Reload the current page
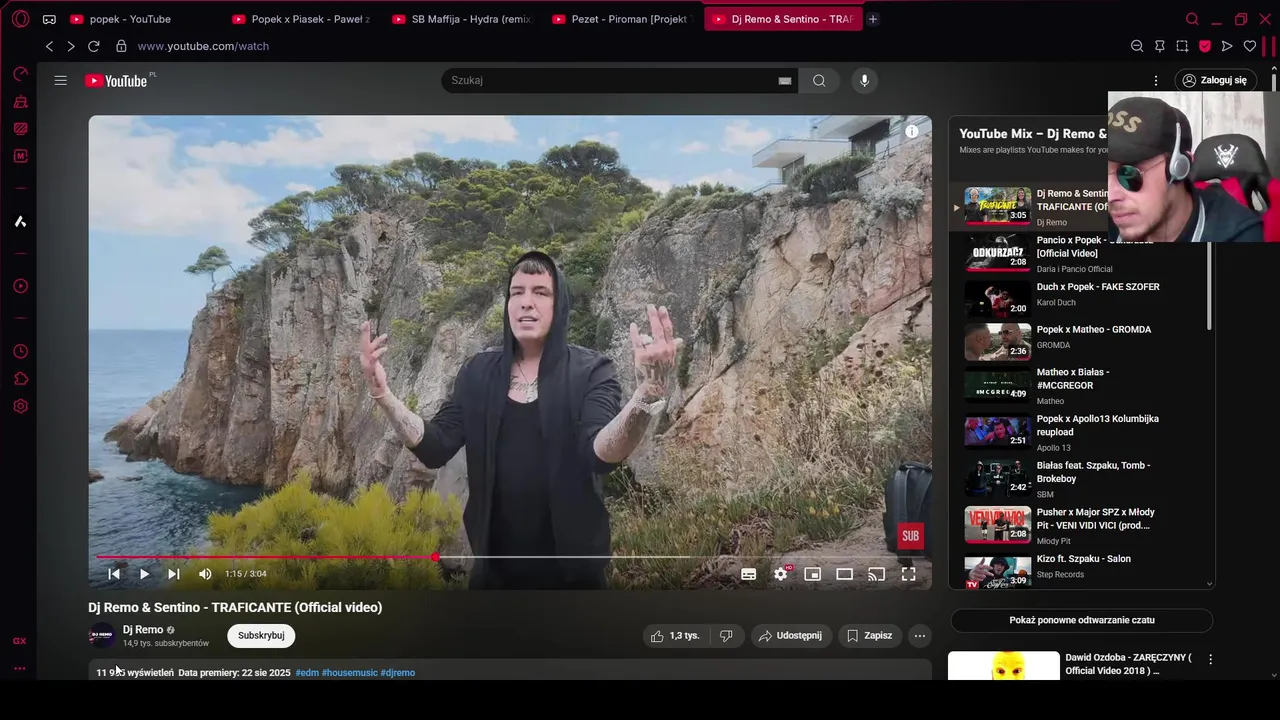Screen dimensions: 1280x720 click(94, 46)
